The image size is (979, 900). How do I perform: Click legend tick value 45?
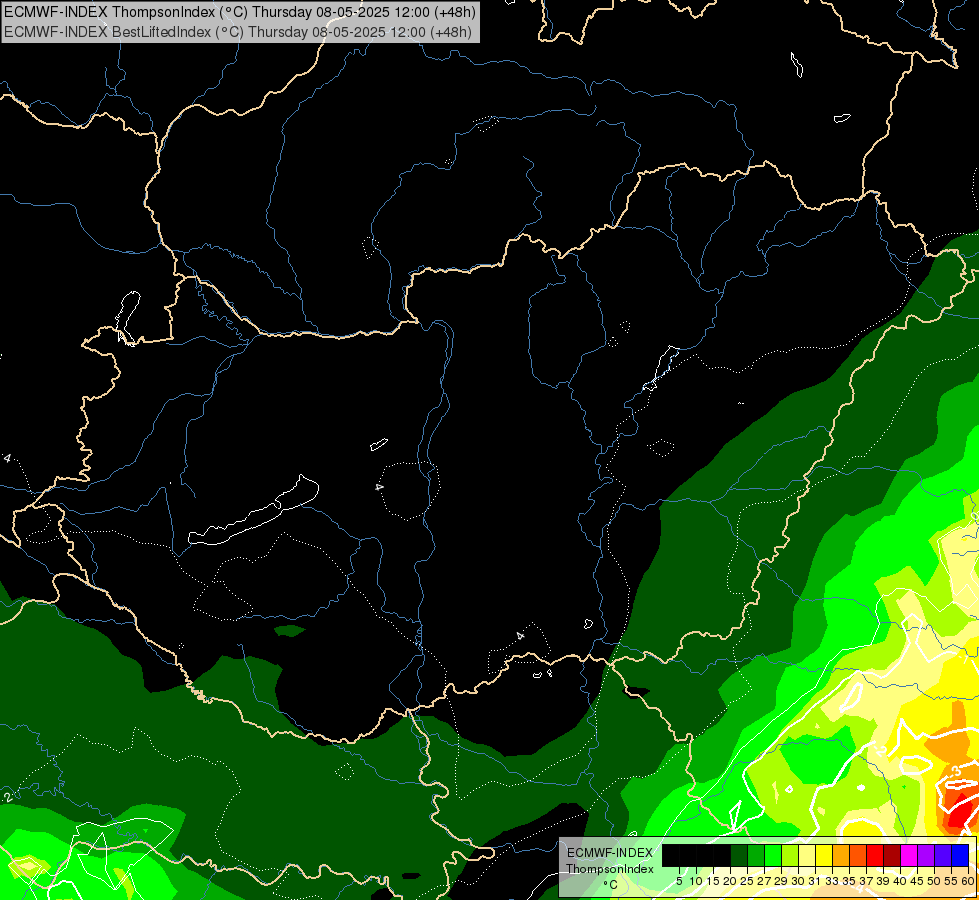pos(917,881)
